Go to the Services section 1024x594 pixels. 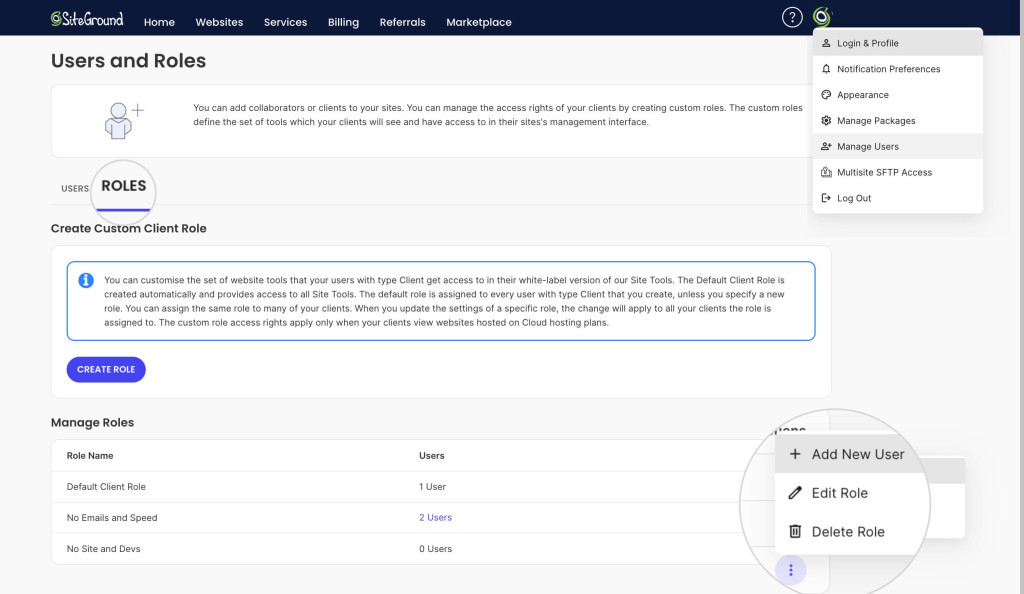click(285, 22)
